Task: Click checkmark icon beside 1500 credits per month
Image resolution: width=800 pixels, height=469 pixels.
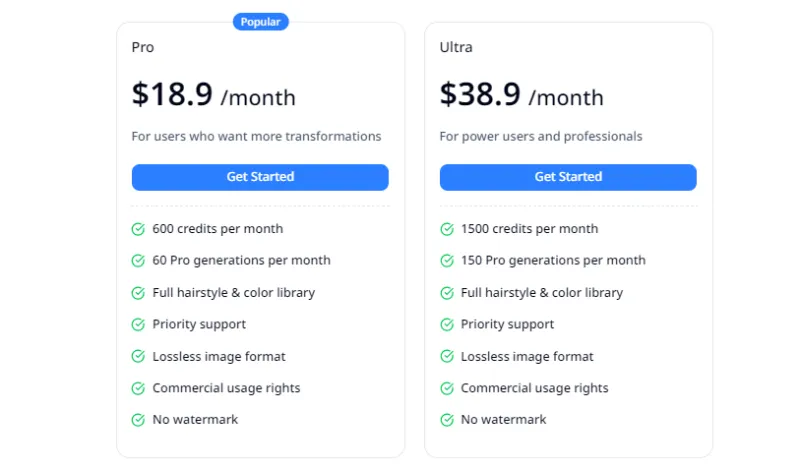Action: (447, 229)
